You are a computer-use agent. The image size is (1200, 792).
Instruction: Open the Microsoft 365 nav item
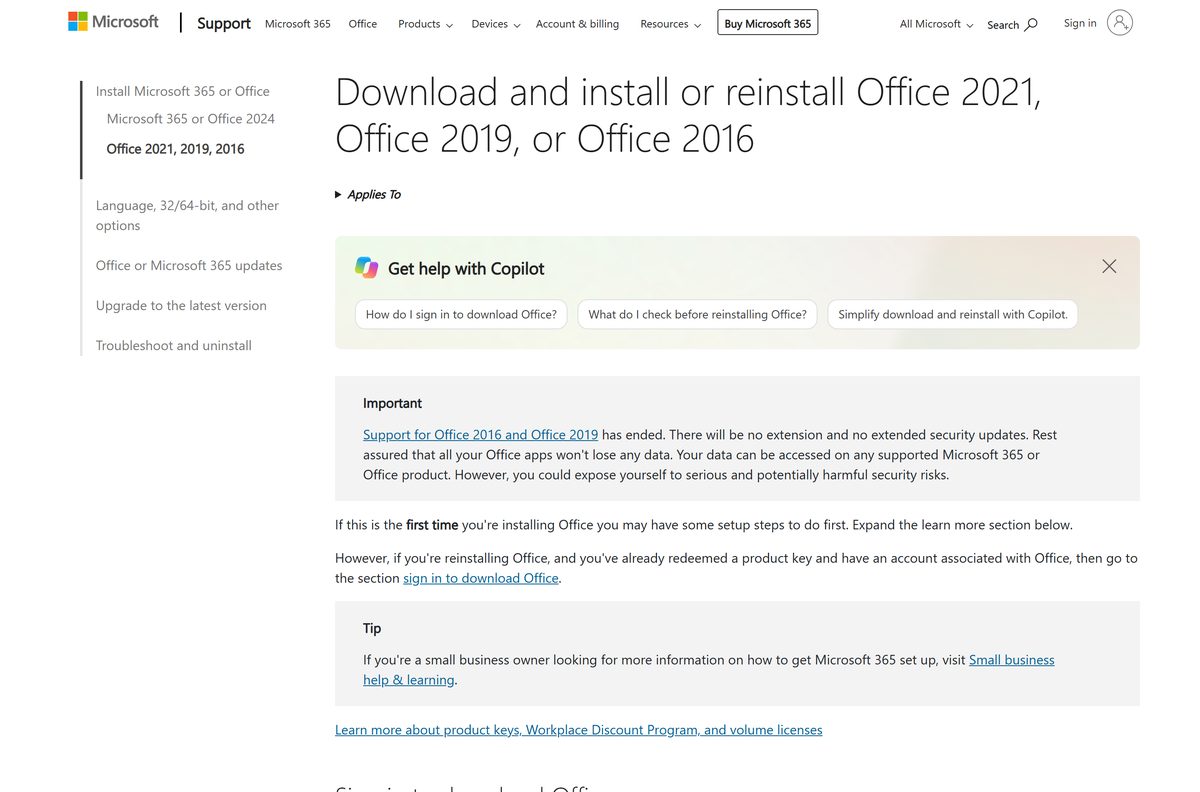298,24
